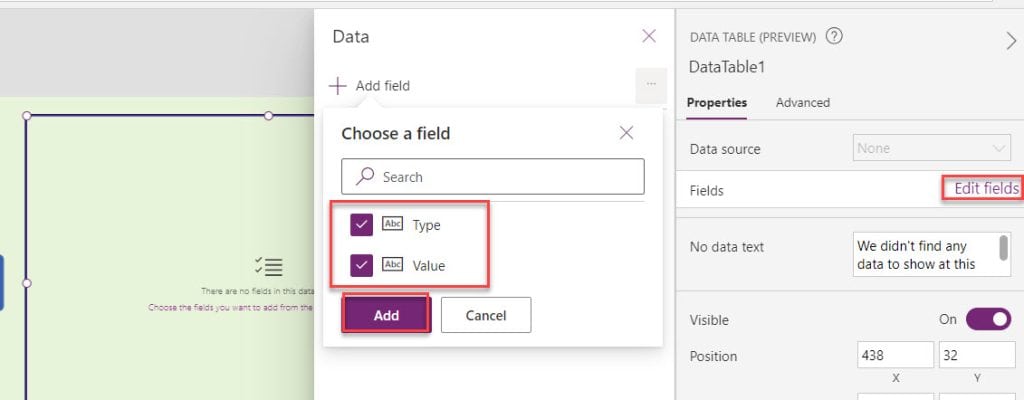1024x400 pixels.
Task: Click the No data text scrollbar
Action: tap(1004, 248)
